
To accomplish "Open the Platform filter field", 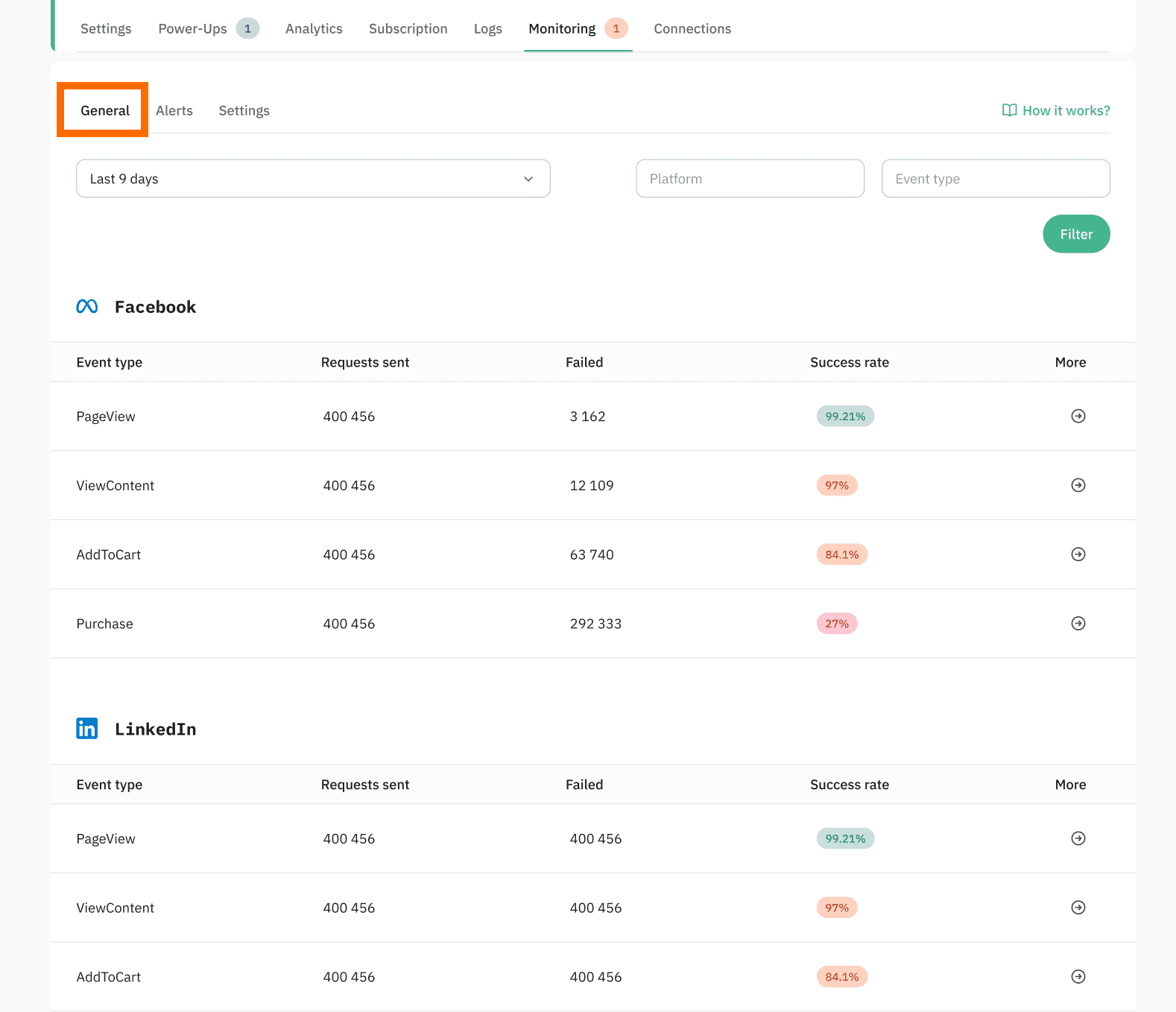I will 750,179.
